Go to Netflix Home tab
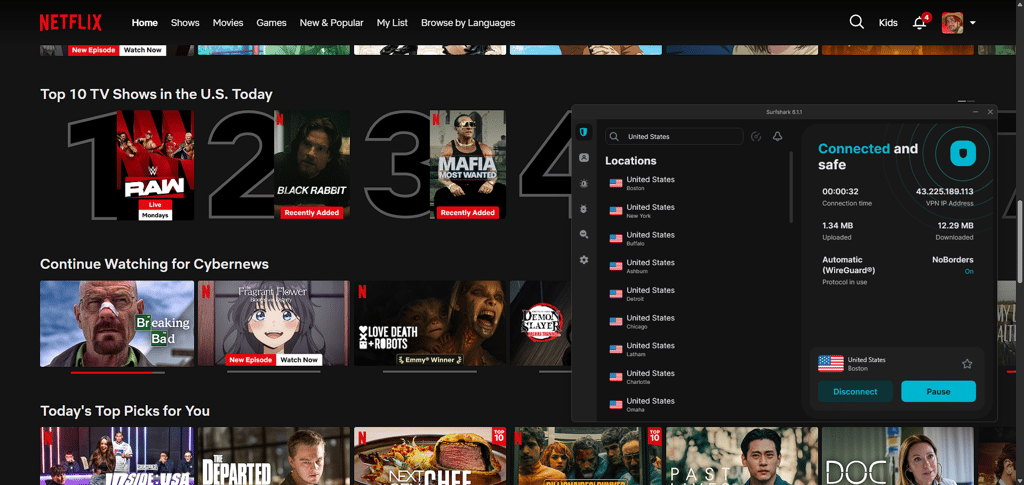 pyautogui.click(x=144, y=23)
